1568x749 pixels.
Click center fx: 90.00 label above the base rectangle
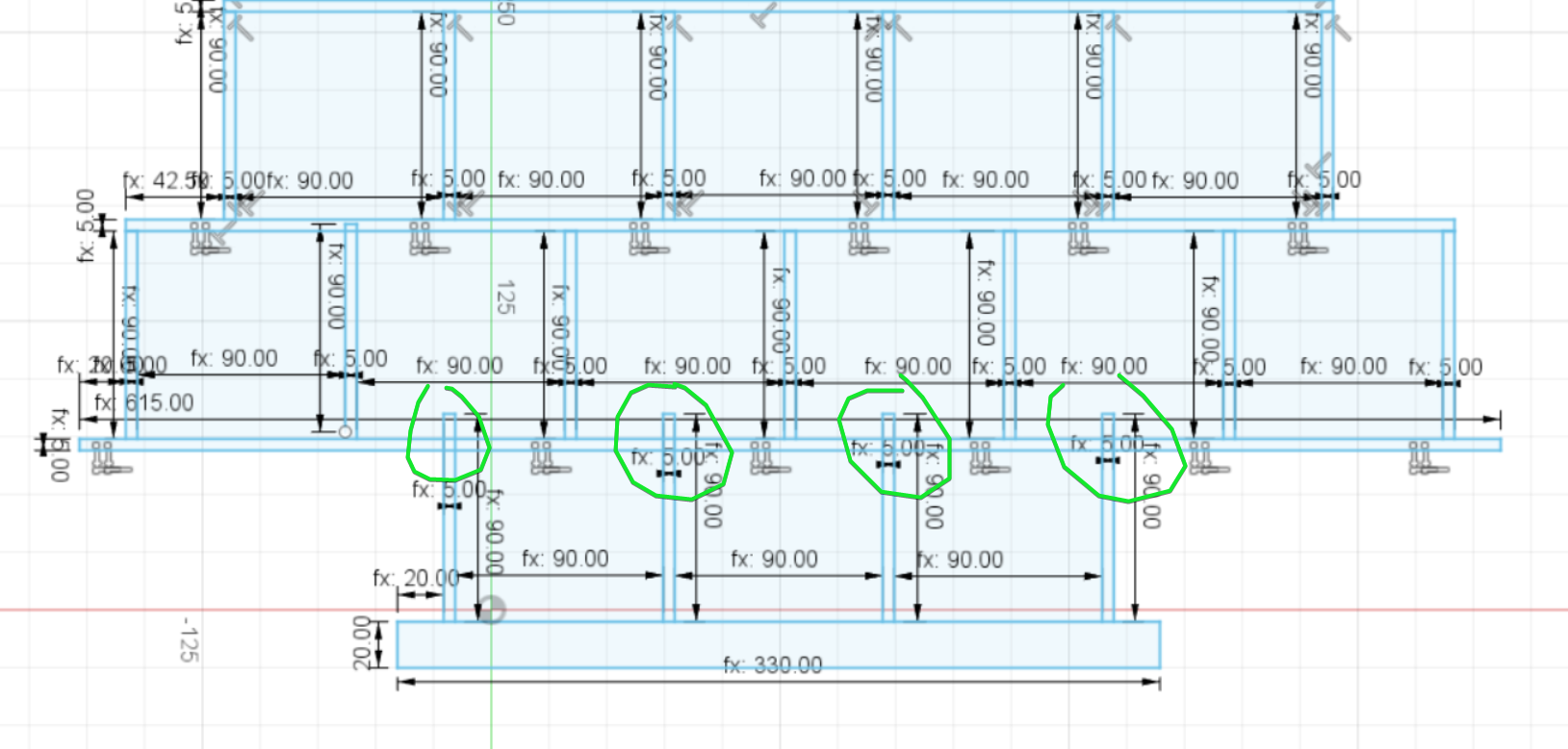[x=774, y=559]
